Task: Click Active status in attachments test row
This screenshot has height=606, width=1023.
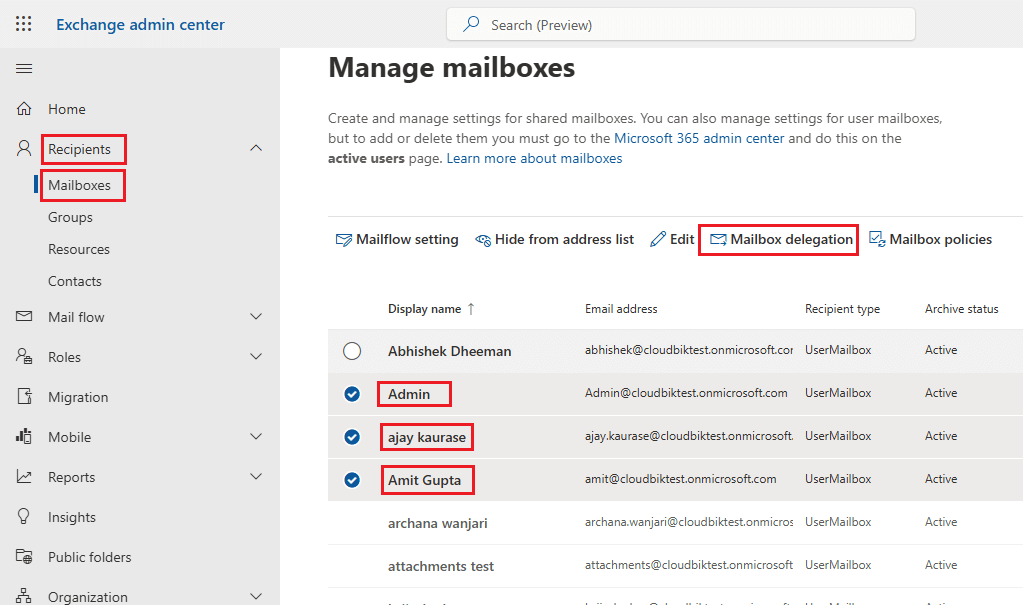Action: (941, 565)
